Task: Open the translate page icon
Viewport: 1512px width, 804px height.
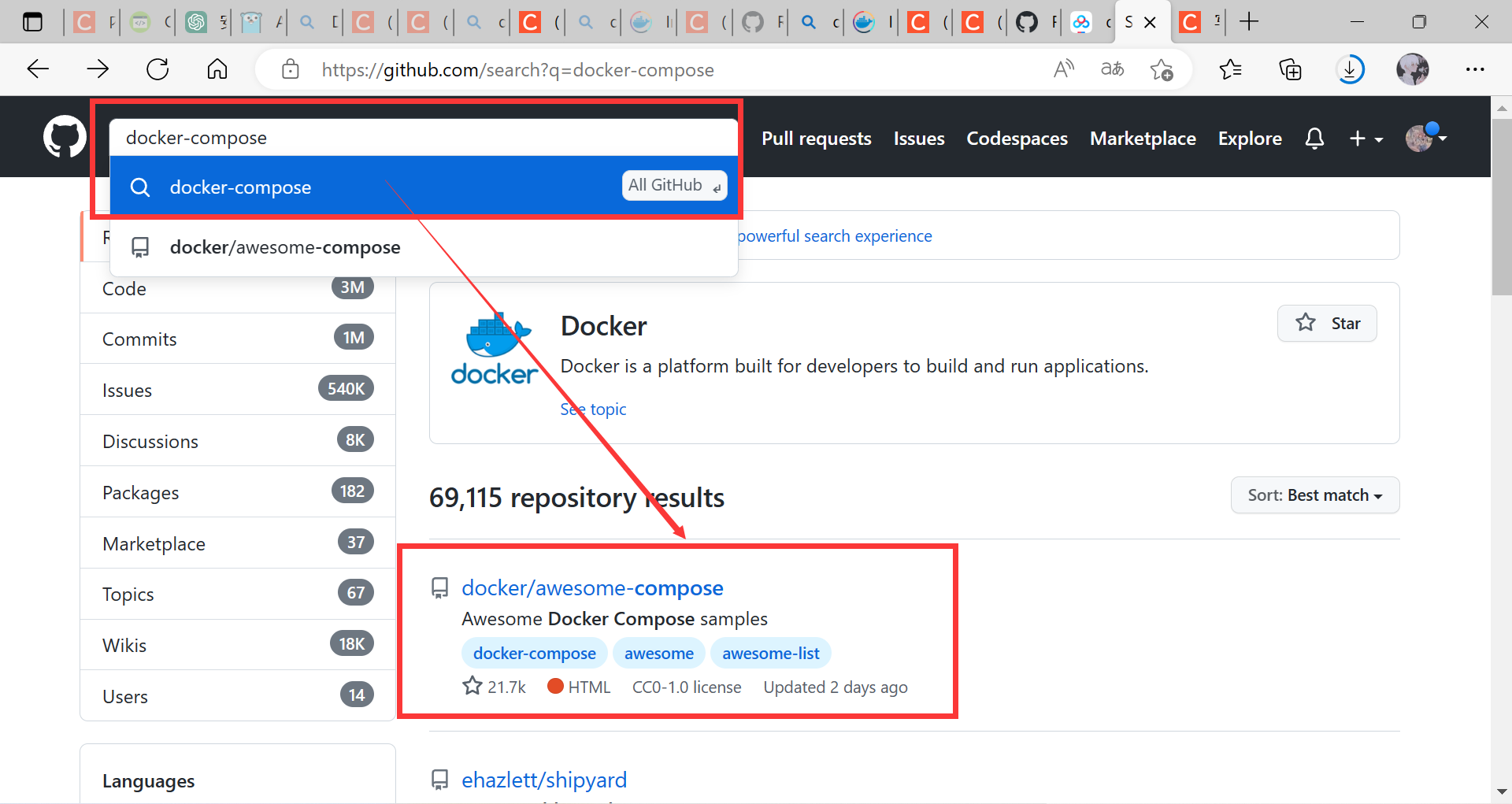Action: [1112, 69]
